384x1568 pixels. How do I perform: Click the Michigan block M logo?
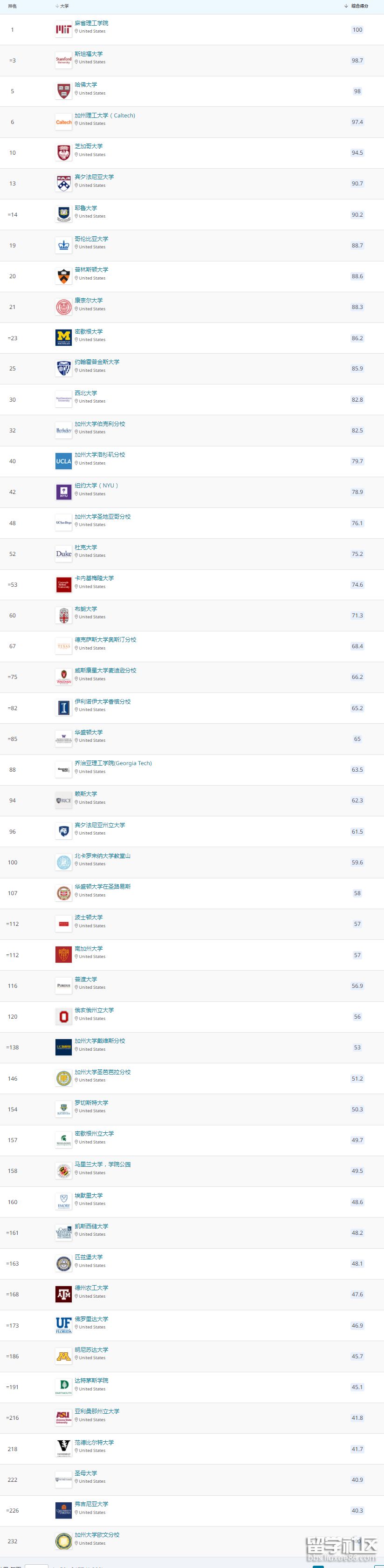[63, 338]
